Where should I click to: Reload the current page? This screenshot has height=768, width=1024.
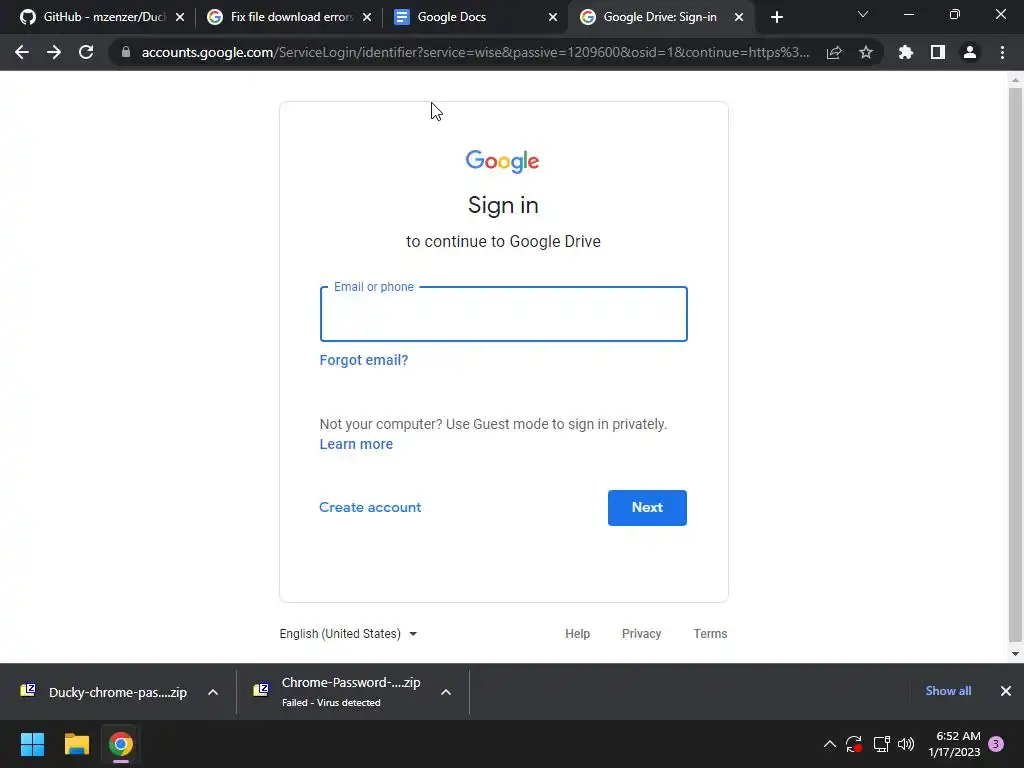coord(86,52)
